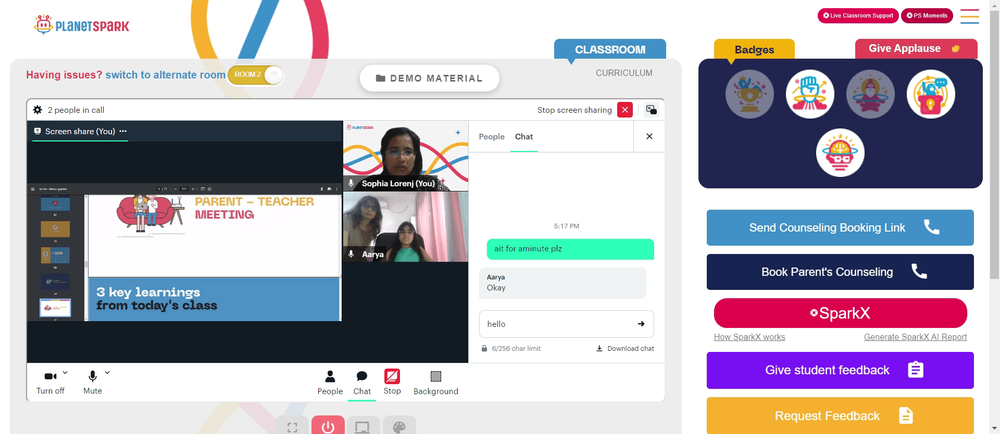1000x434 pixels.
Task: Toggle the Chat button in bottom toolbar
Action: click(362, 382)
